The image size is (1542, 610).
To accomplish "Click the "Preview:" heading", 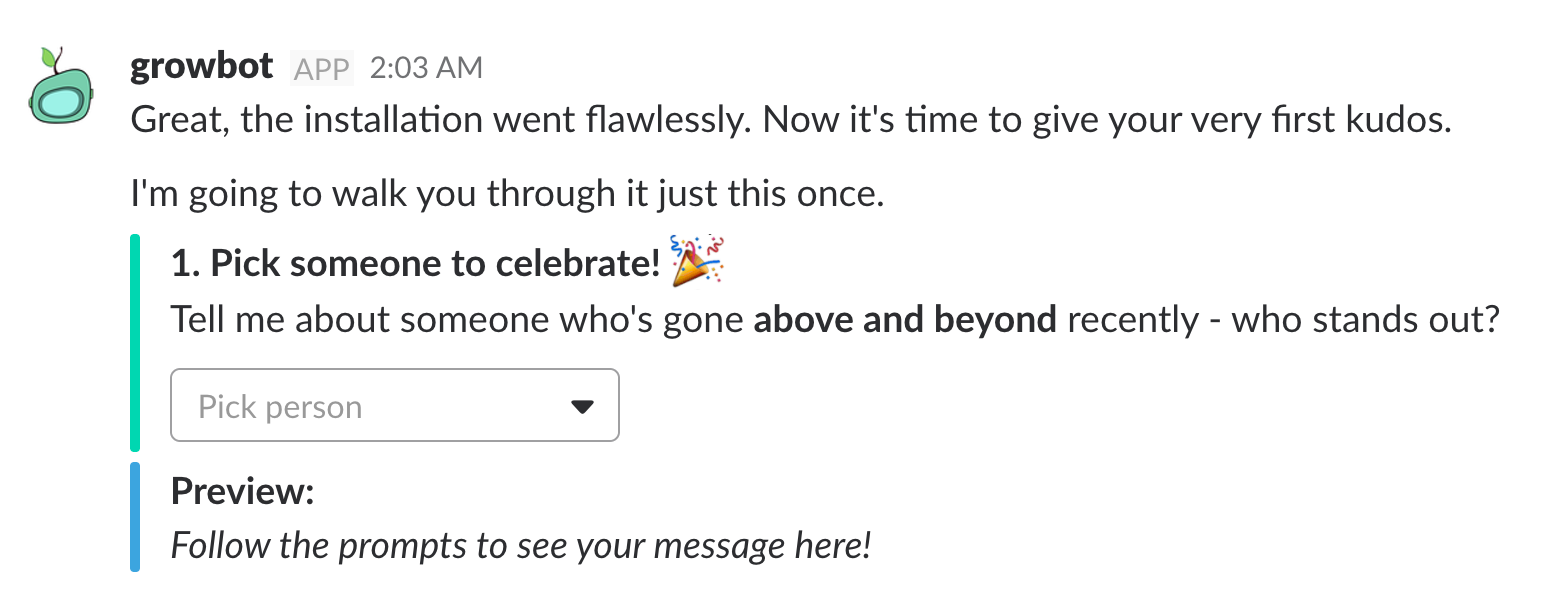I will (x=242, y=491).
